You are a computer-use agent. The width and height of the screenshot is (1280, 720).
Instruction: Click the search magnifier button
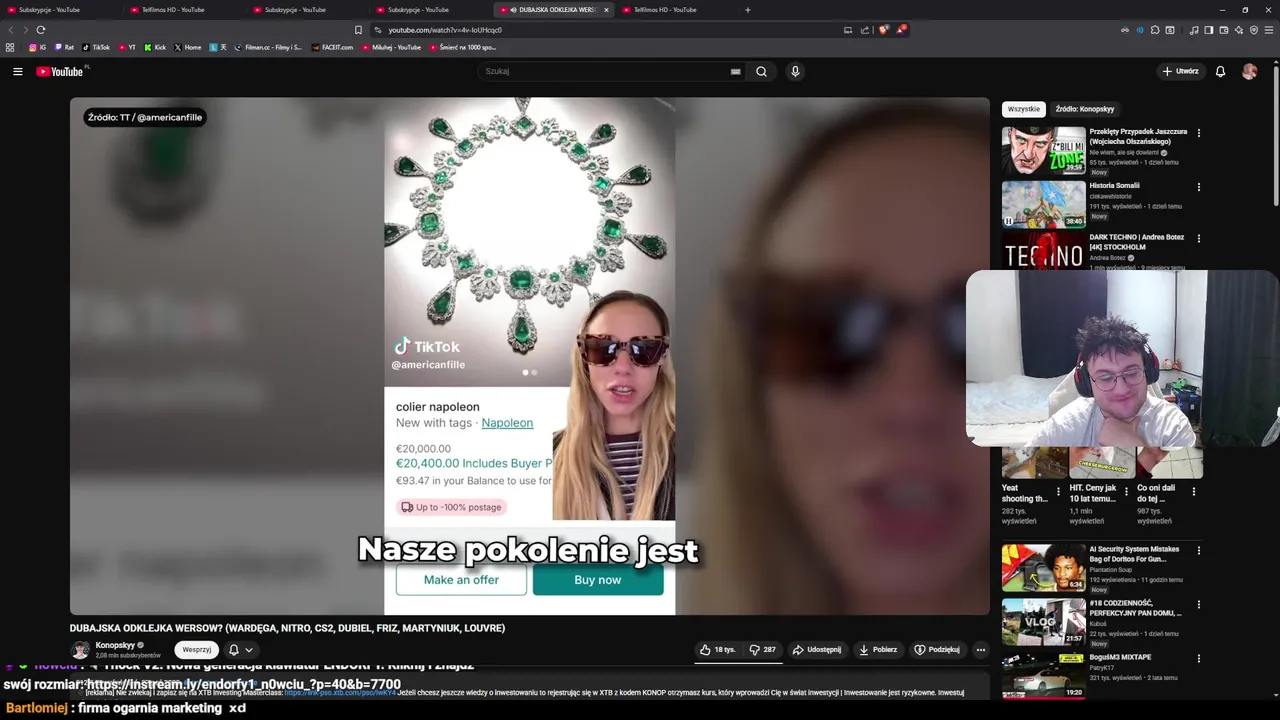point(761,71)
